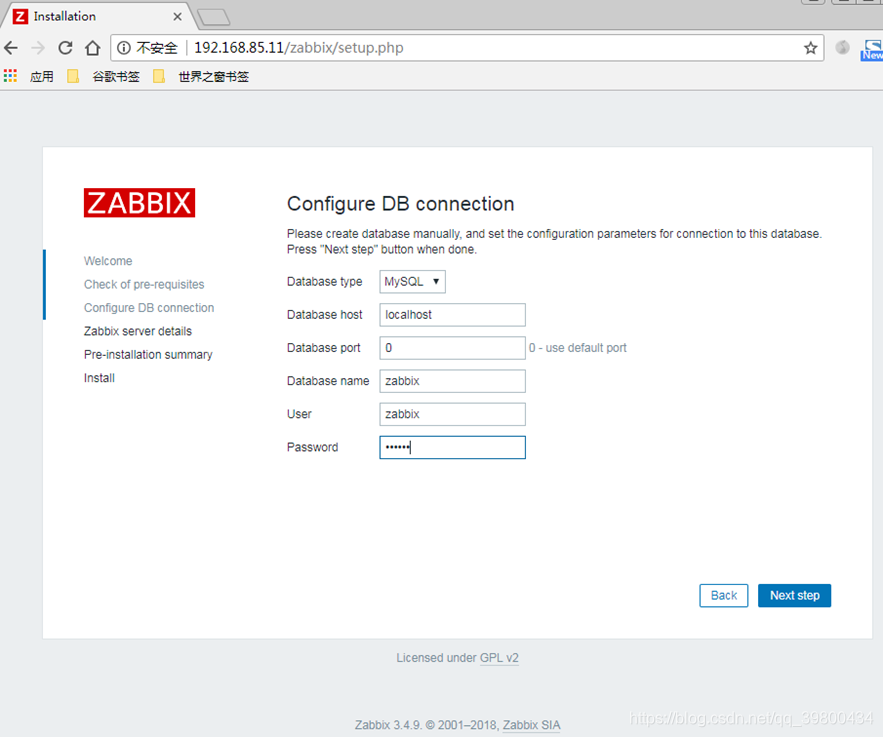
Task: Open the browser home page icon
Action: [x=92, y=48]
